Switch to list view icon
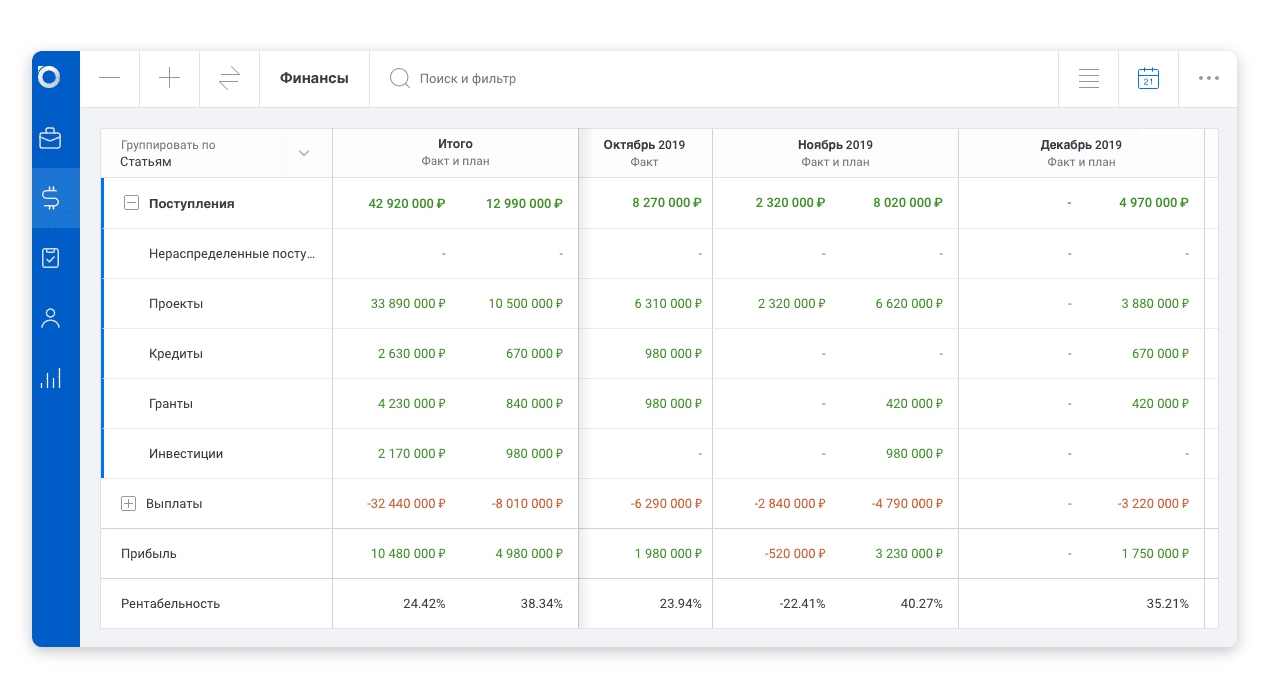Viewport: 1269px width, 698px height. 1089,78
